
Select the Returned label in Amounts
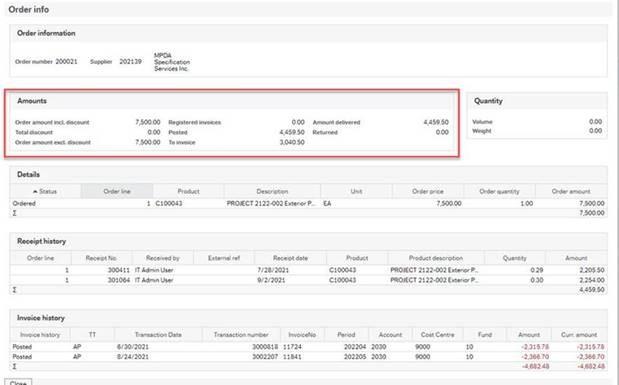pos(325,132)
